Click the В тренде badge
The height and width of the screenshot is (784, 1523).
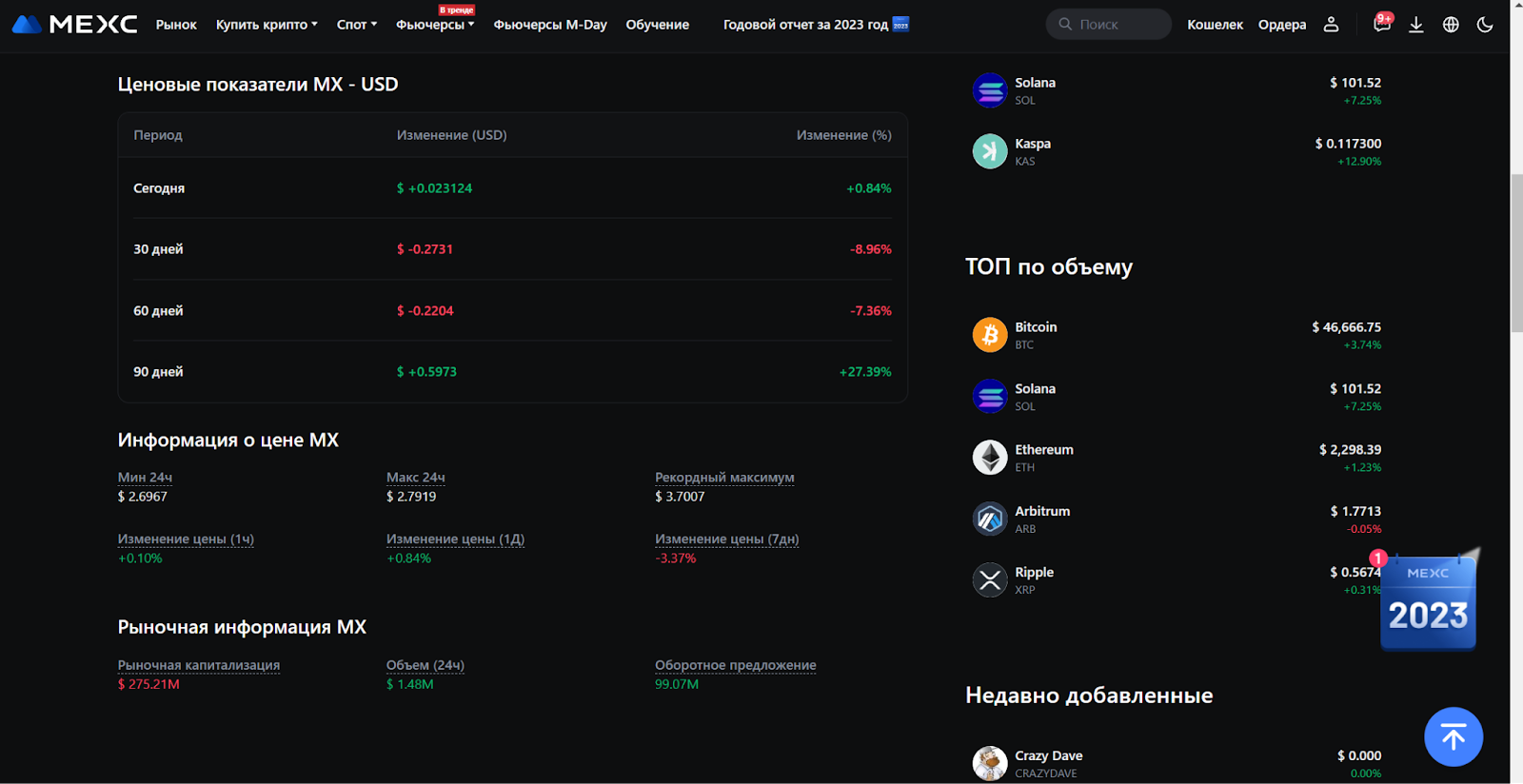click(x=457, y=10)
